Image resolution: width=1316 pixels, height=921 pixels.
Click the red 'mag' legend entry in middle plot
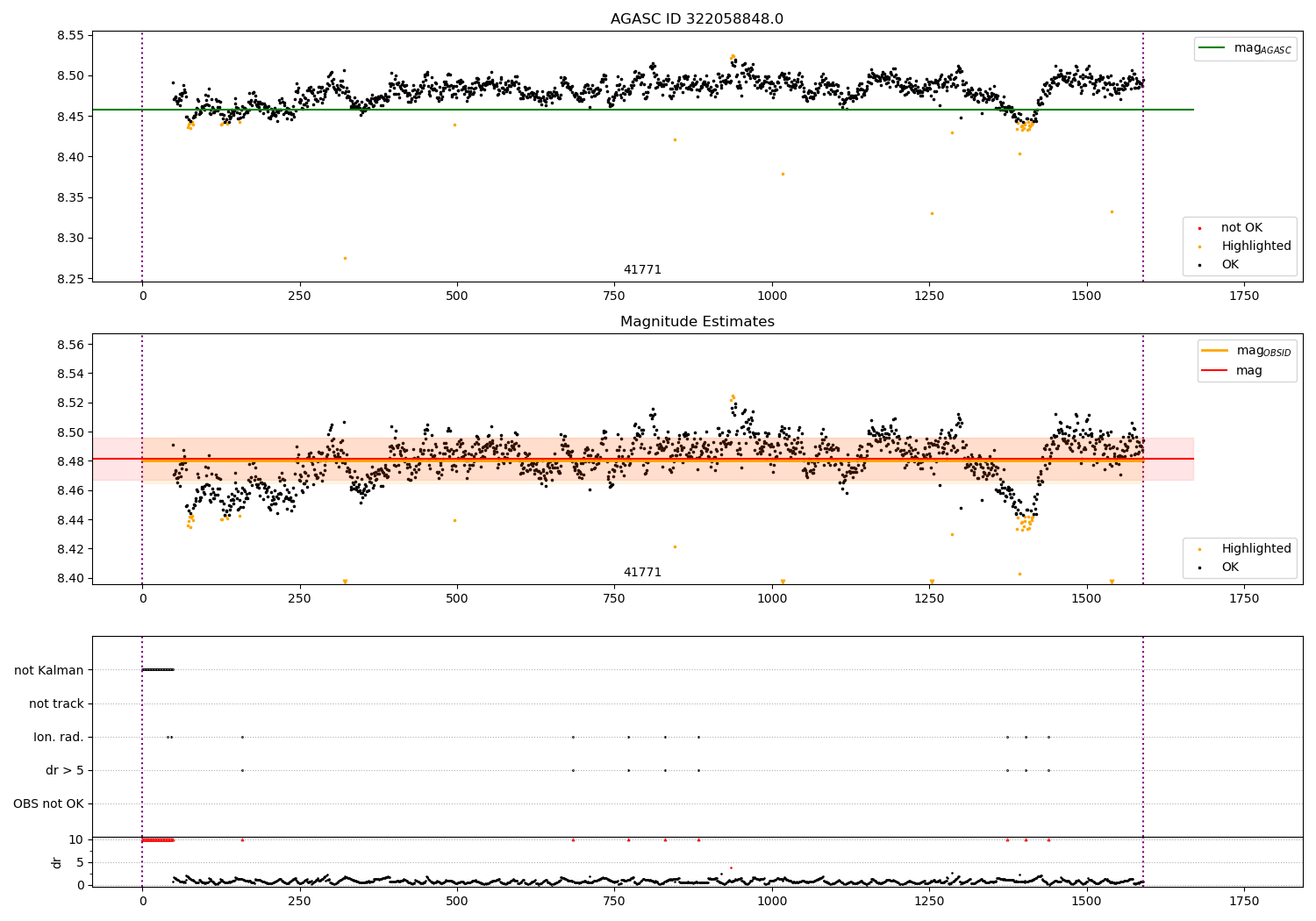tap(1249, 371)
